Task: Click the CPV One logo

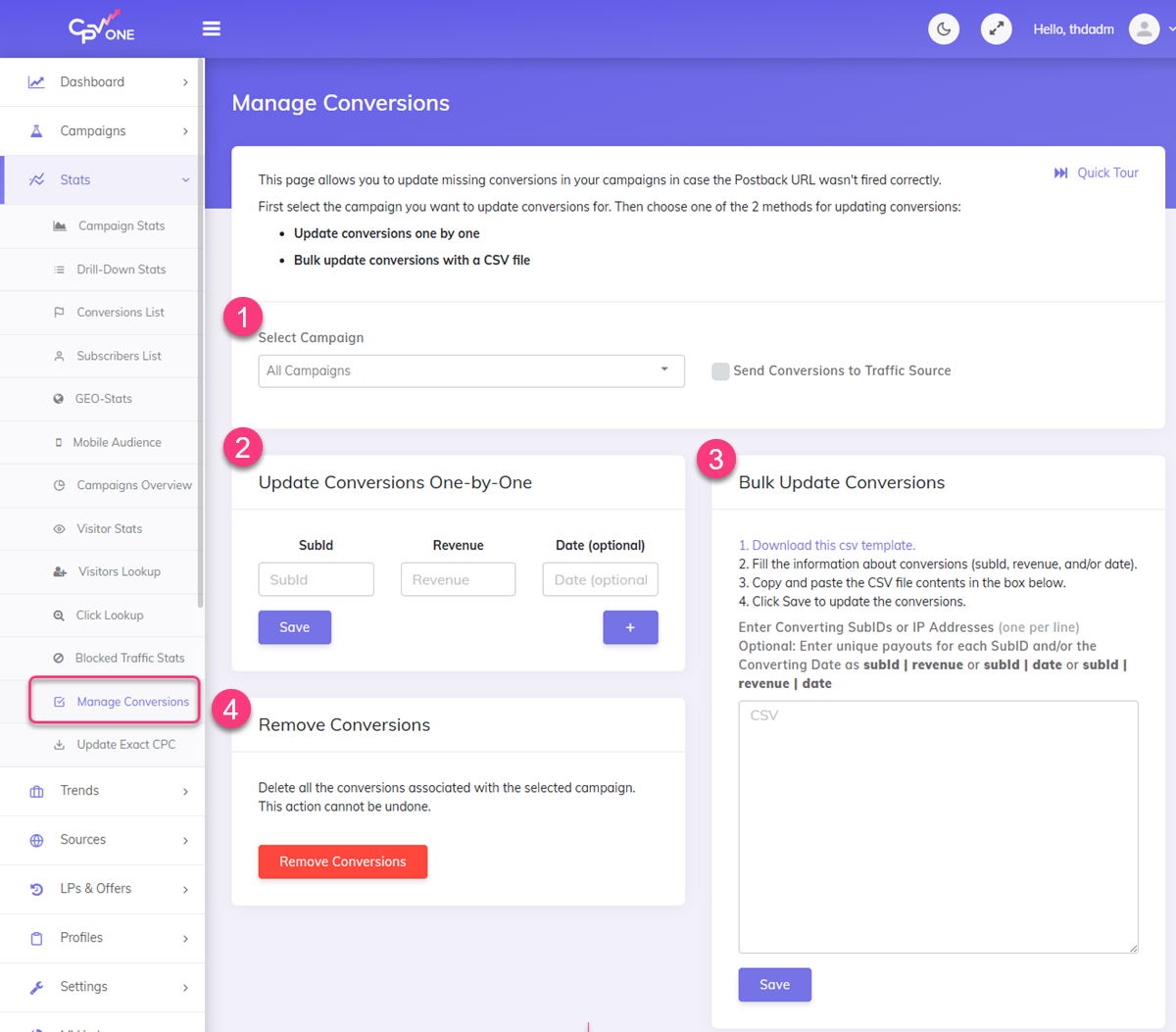Action: (101, 27)
